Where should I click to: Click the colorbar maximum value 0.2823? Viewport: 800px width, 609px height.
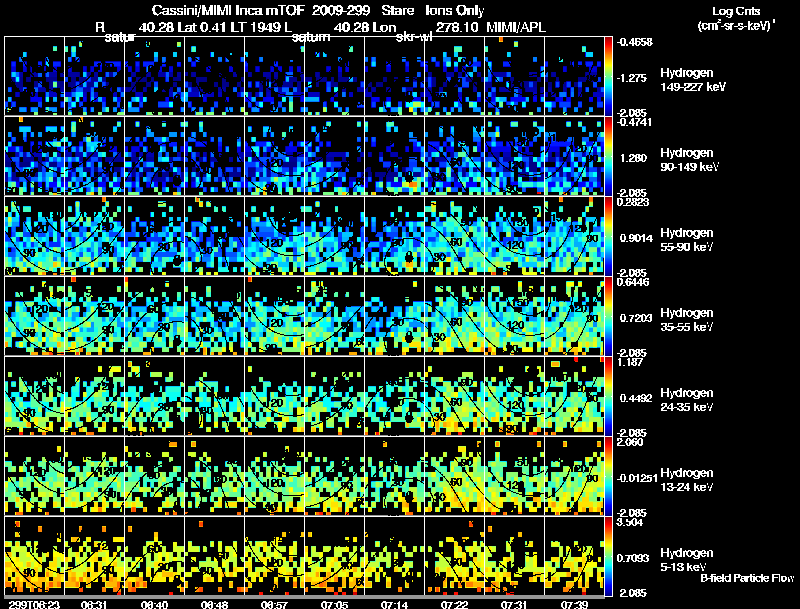(x=633, y=202)
